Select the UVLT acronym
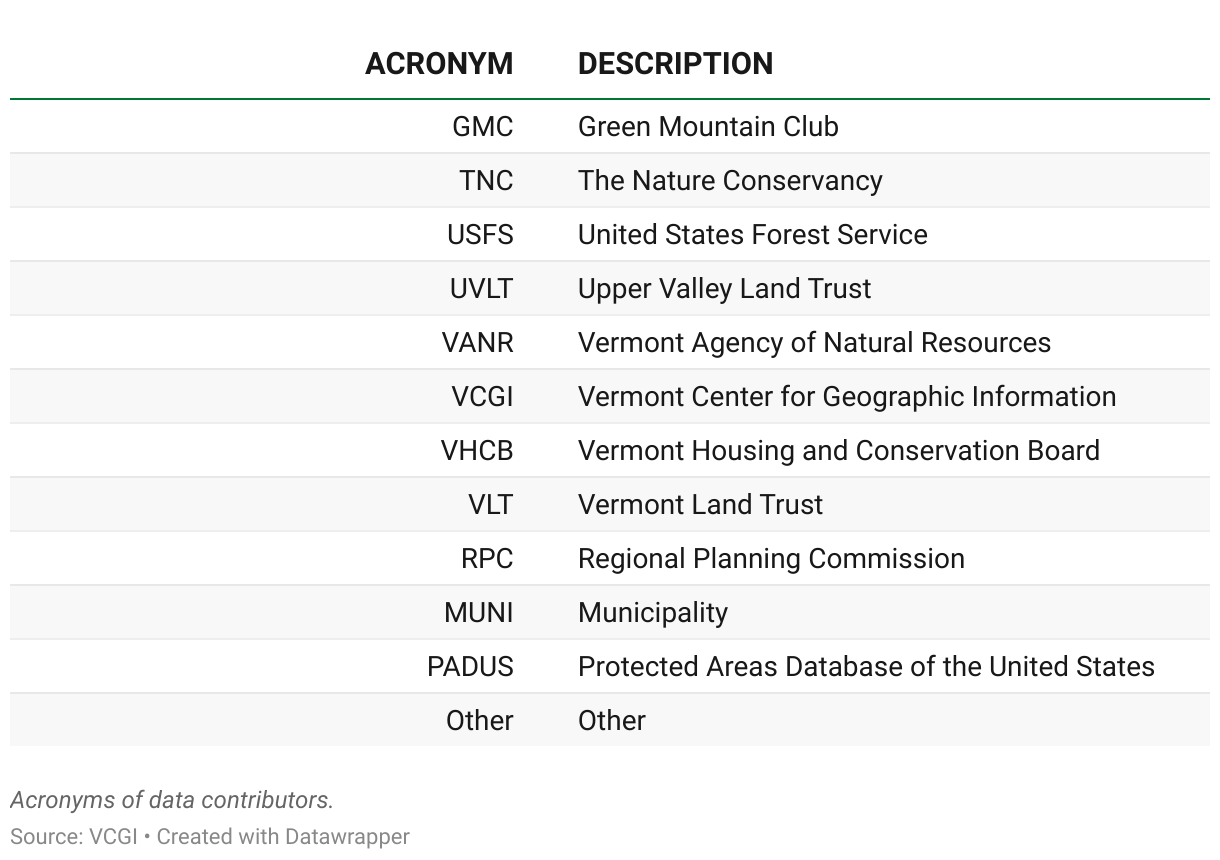The width and height of the screenshot is (1220, 860). click(481, 289)
